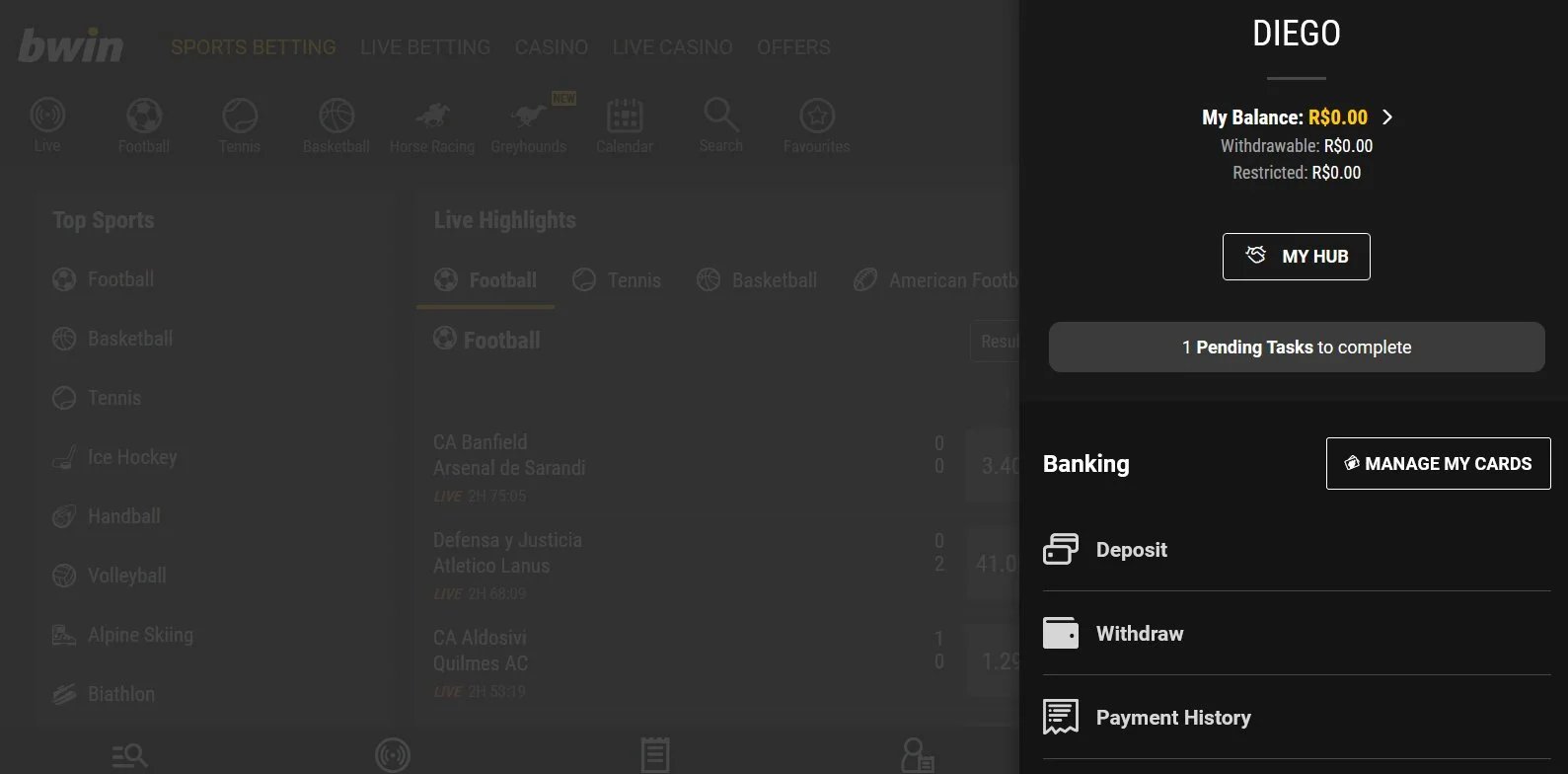
Task: Click Alpine Skiing icon in Top Sports
Action: tap(64, 635)
